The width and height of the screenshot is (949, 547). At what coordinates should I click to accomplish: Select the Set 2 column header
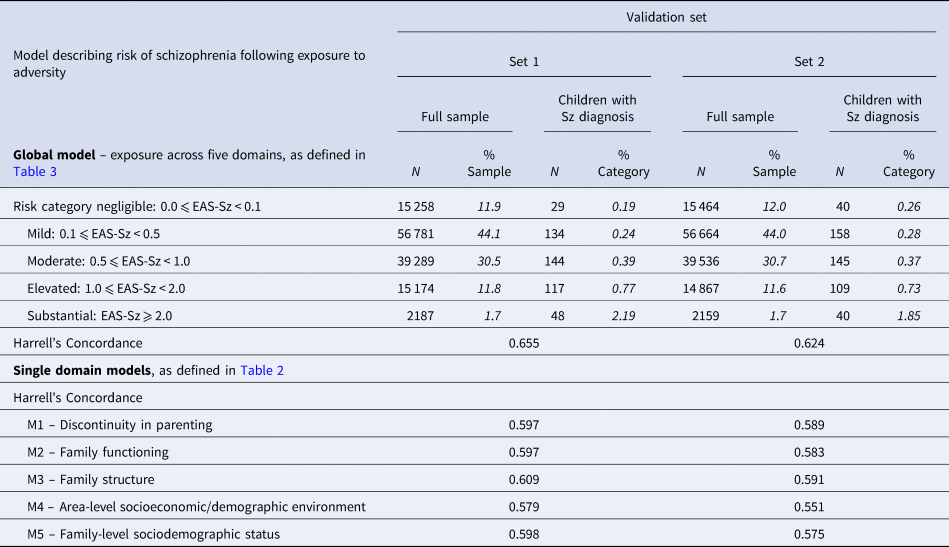click(809, 62)
